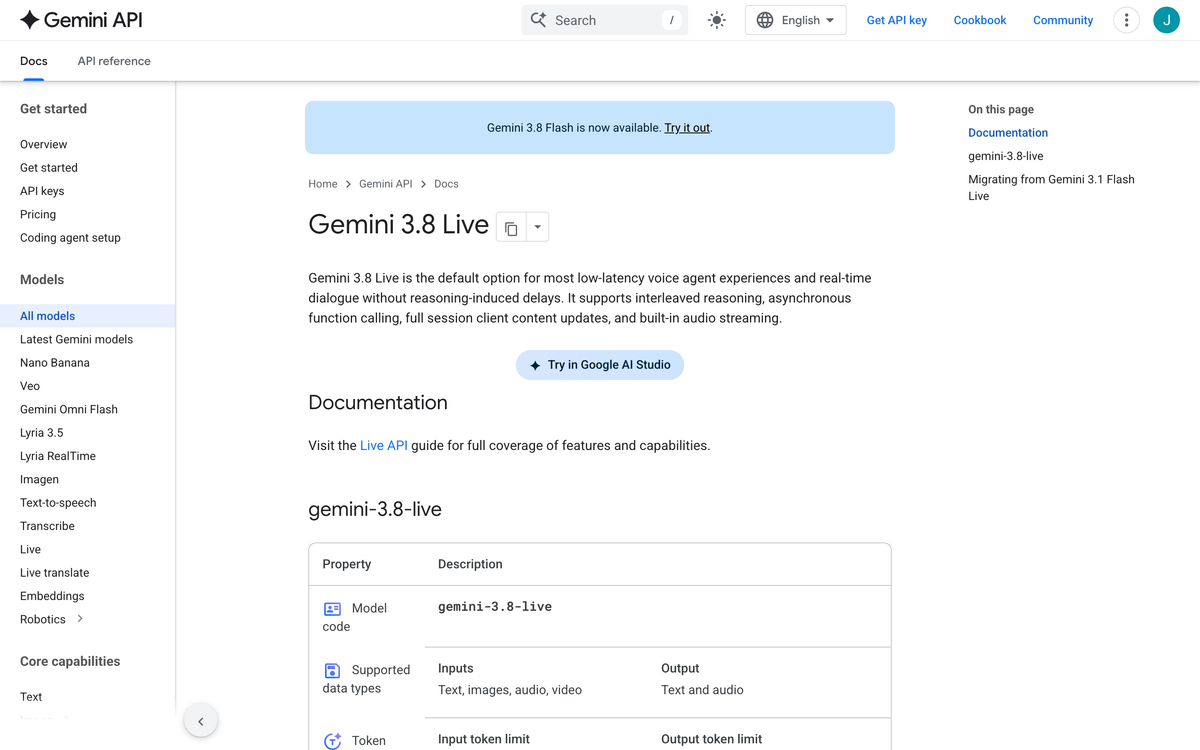Screen dimensions: 1200x750
Task: Open Lyria RealTime sidebar item
Action: coord(58,456)
